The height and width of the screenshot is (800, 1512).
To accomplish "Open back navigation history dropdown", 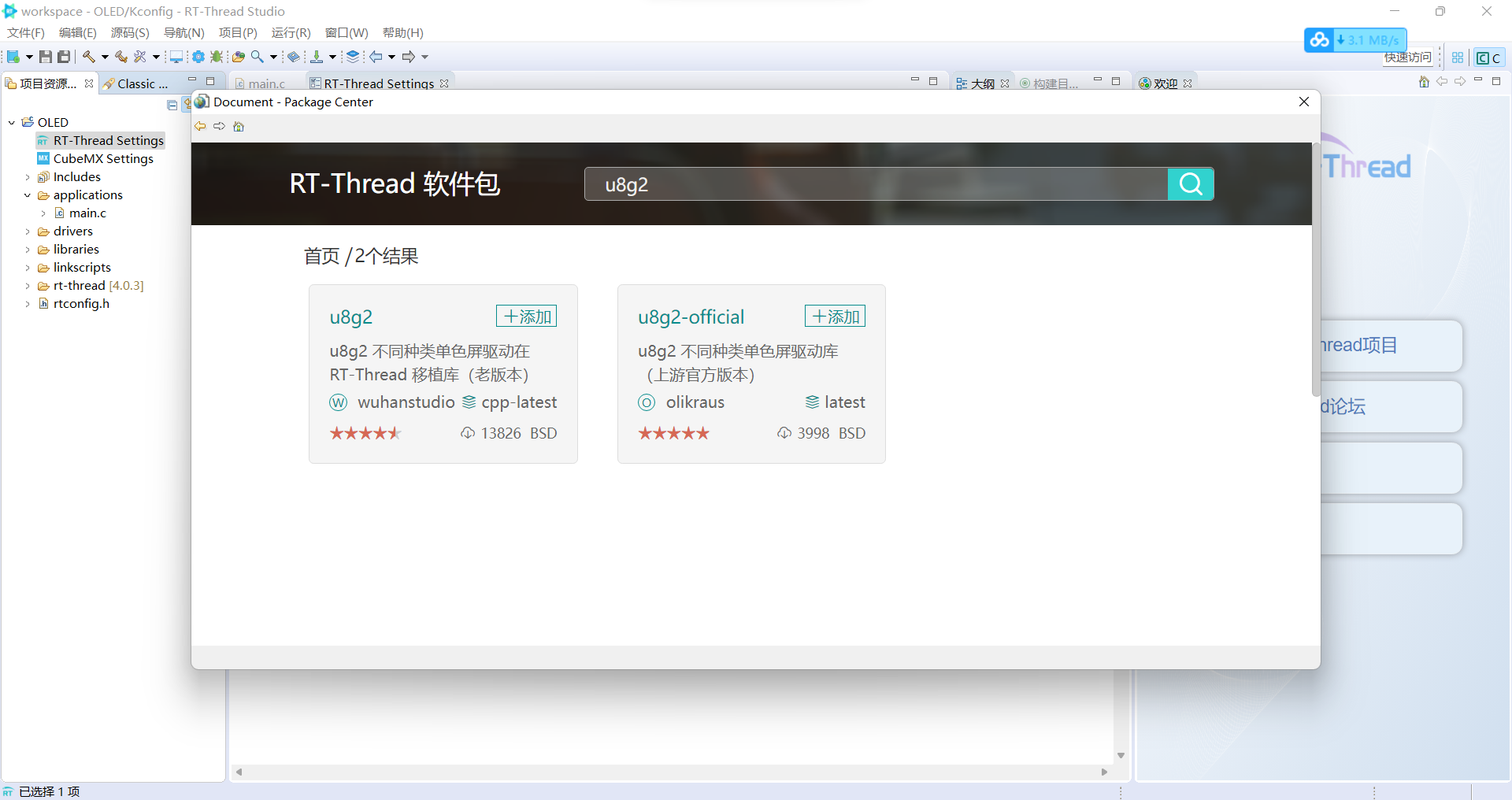I will (391, 57).
